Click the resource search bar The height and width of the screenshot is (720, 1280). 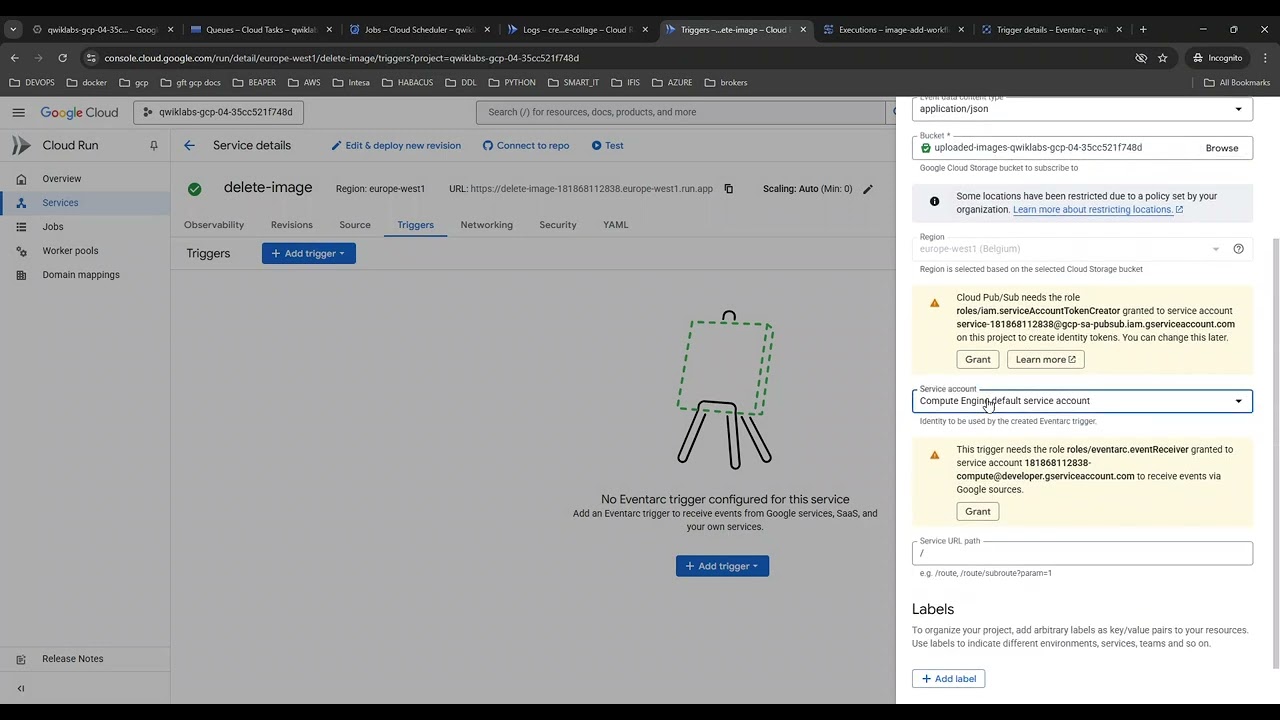(x=681, y=112)
